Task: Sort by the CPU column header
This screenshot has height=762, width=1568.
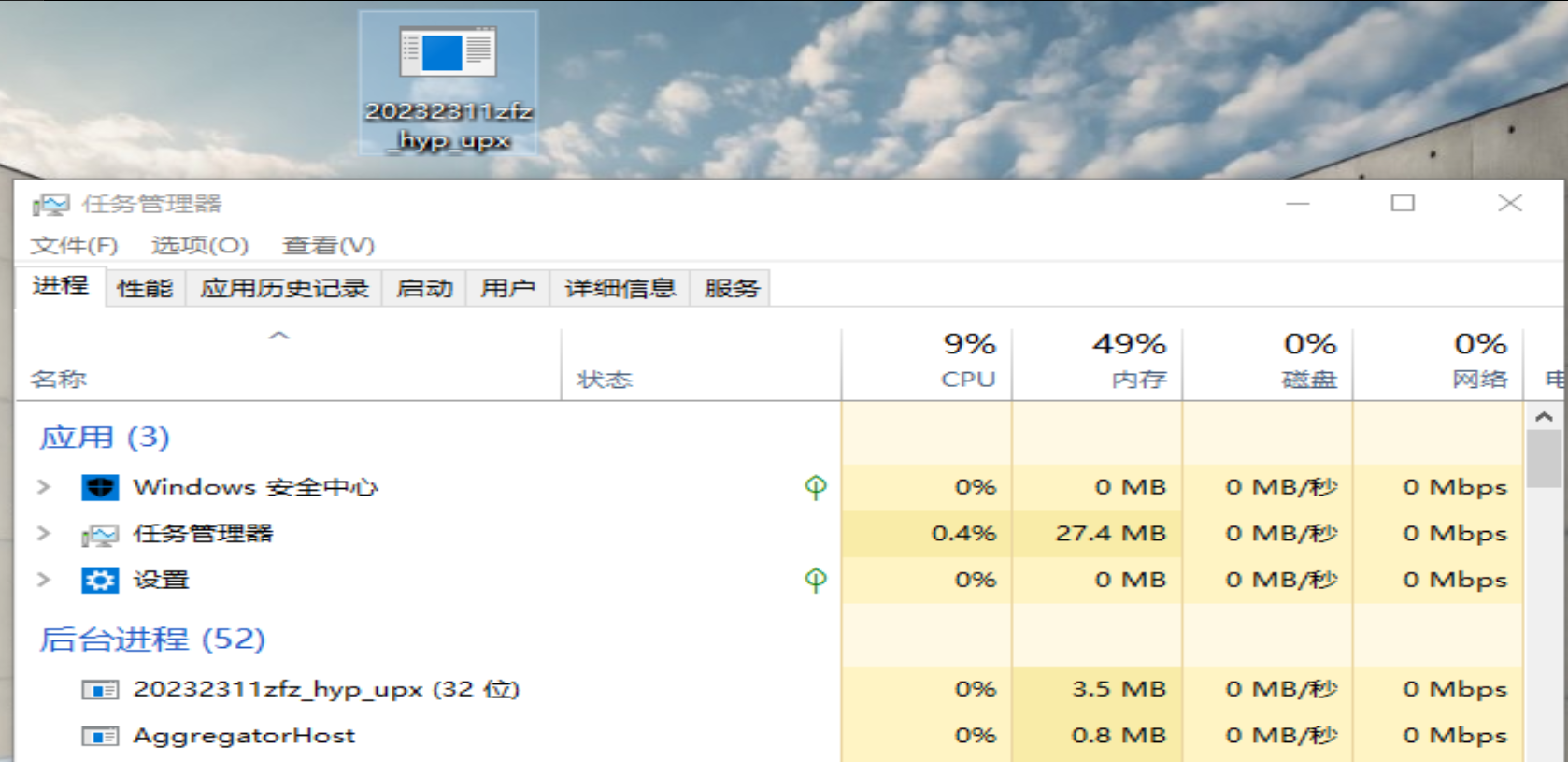Action: click(x=926, y=365)
